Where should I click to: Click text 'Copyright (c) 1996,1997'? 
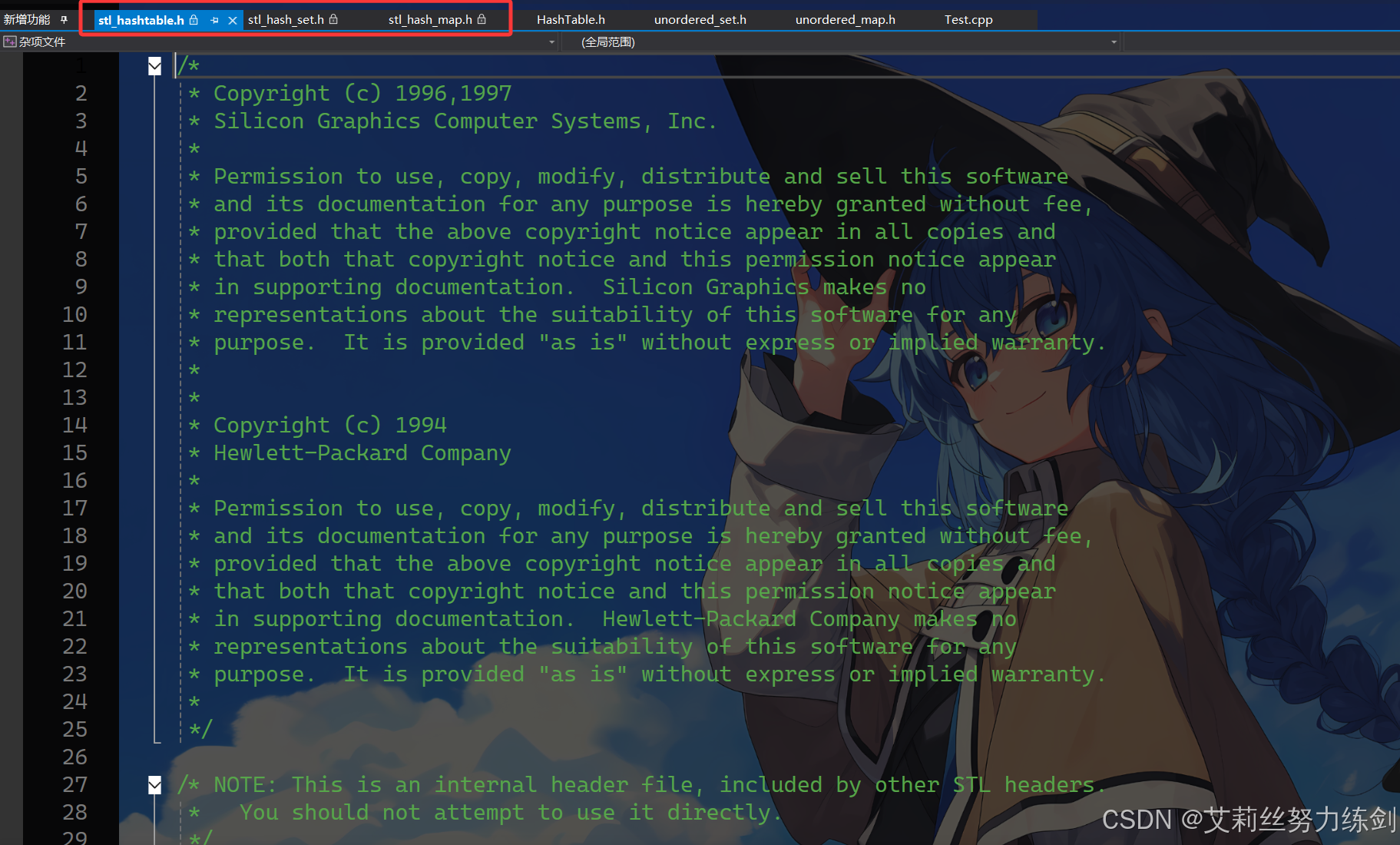point(362,94)
